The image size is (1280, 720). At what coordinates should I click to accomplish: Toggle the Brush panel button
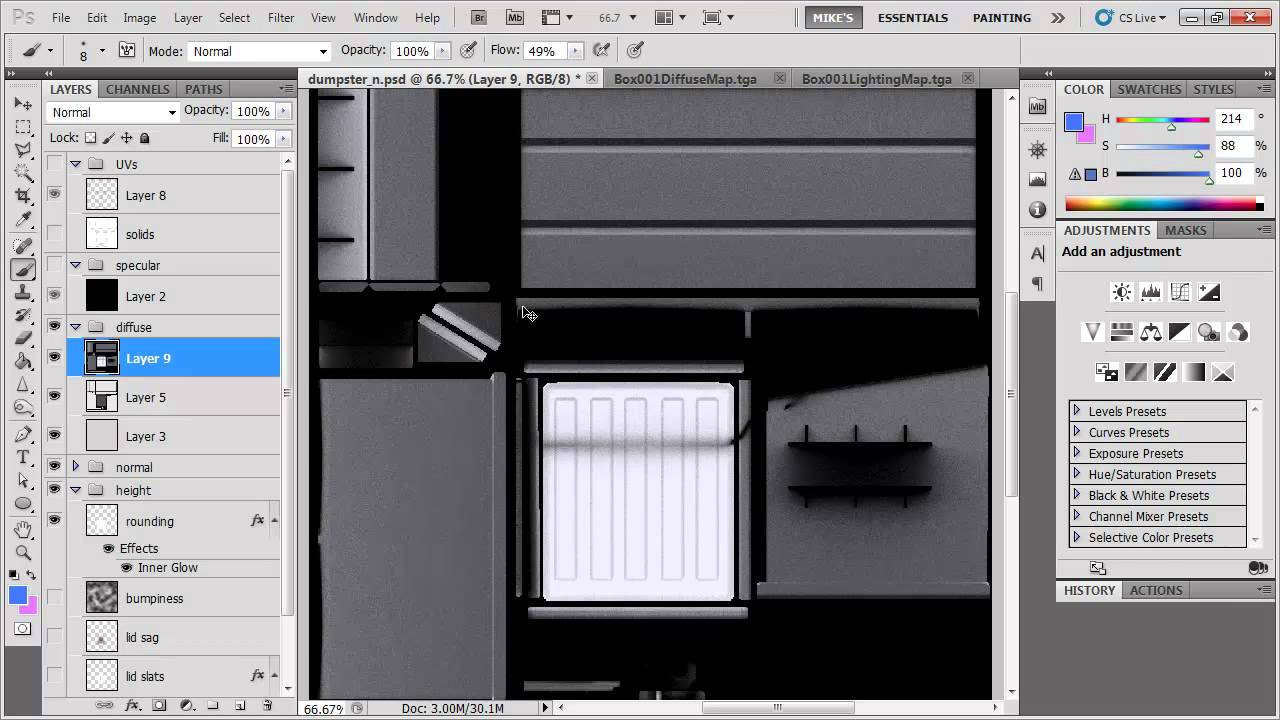[x=127, y=51]
